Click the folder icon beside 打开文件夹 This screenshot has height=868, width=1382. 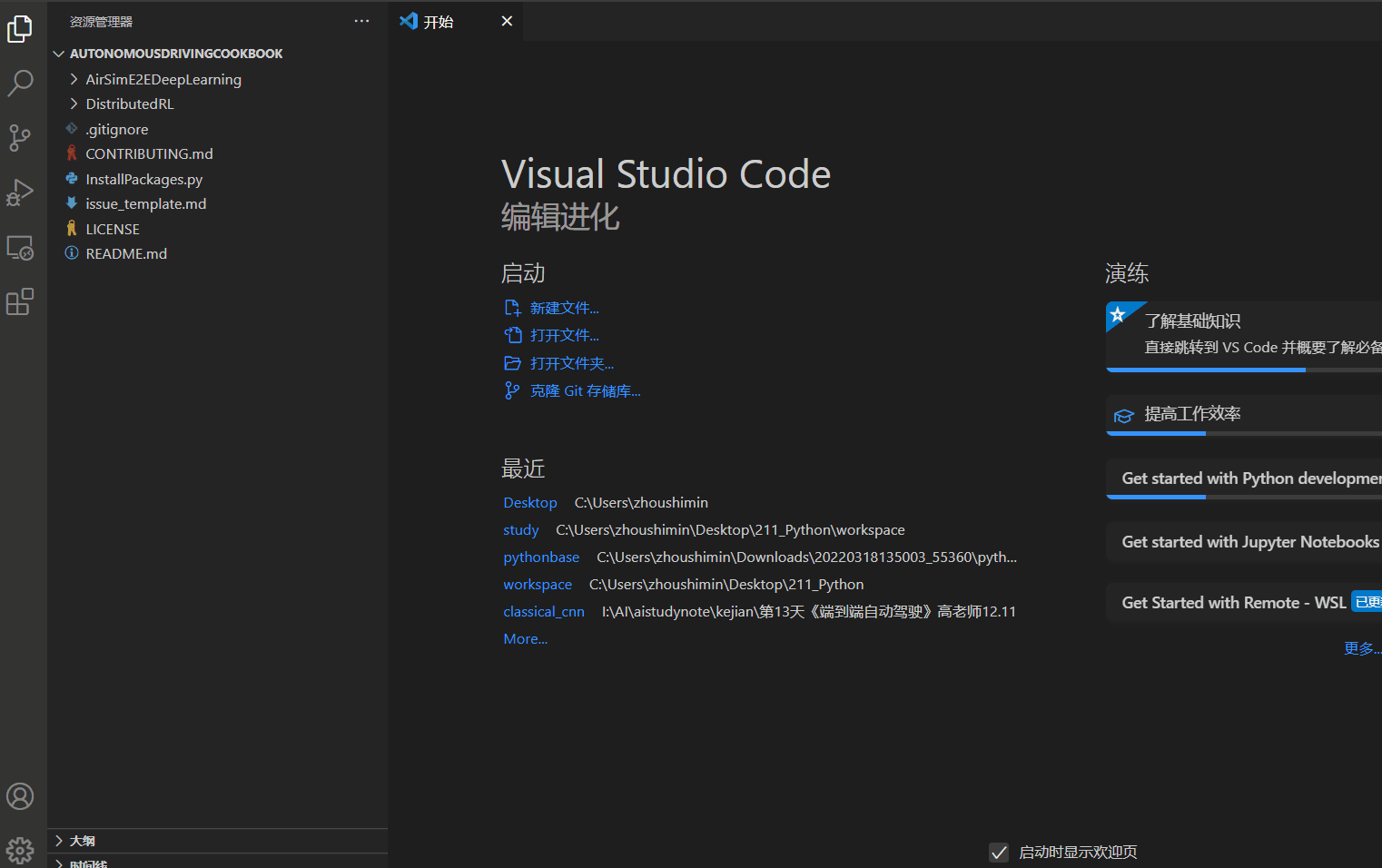(512, 363)
